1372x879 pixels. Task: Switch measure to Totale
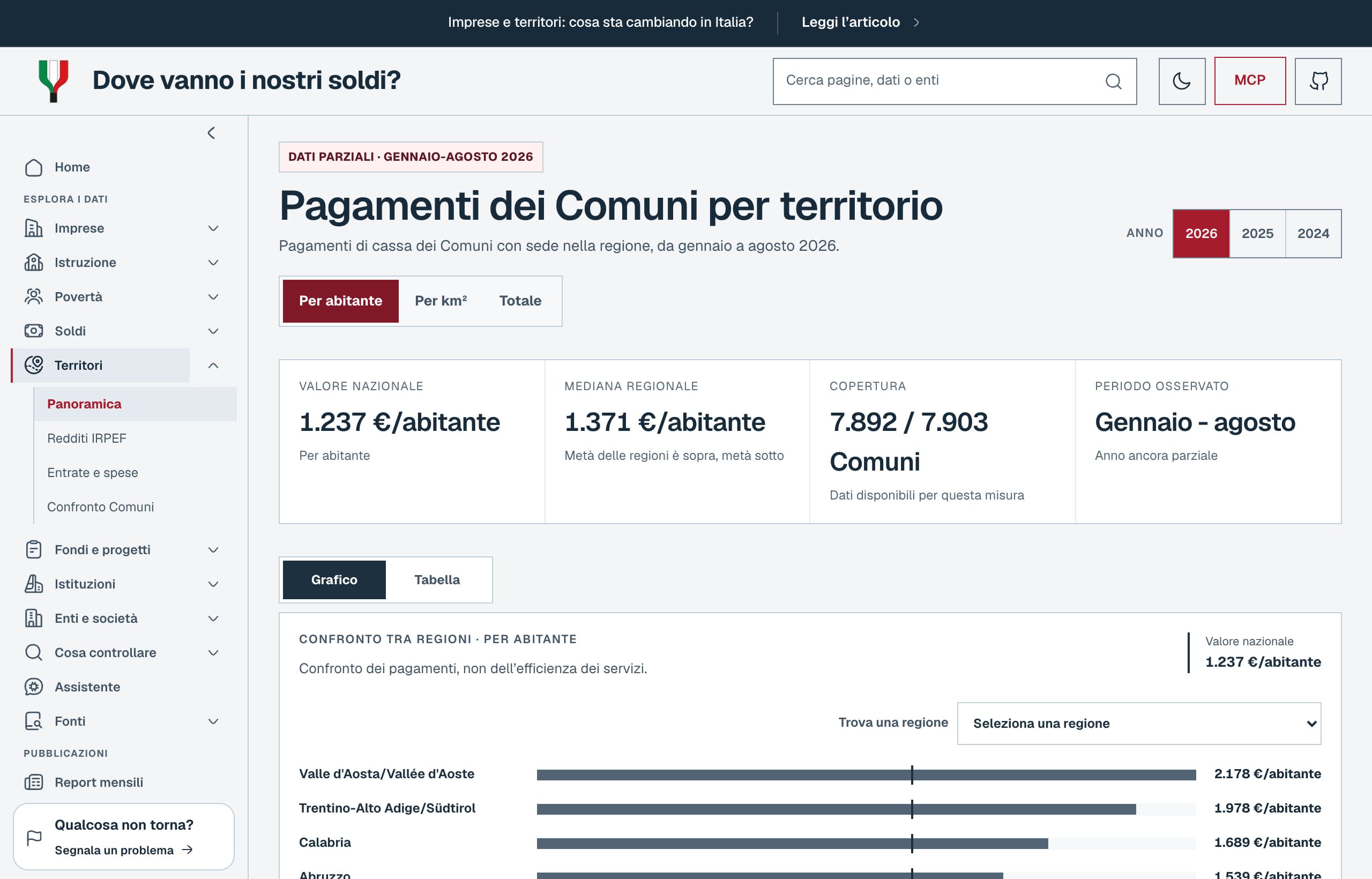click(x=520, y=301)
